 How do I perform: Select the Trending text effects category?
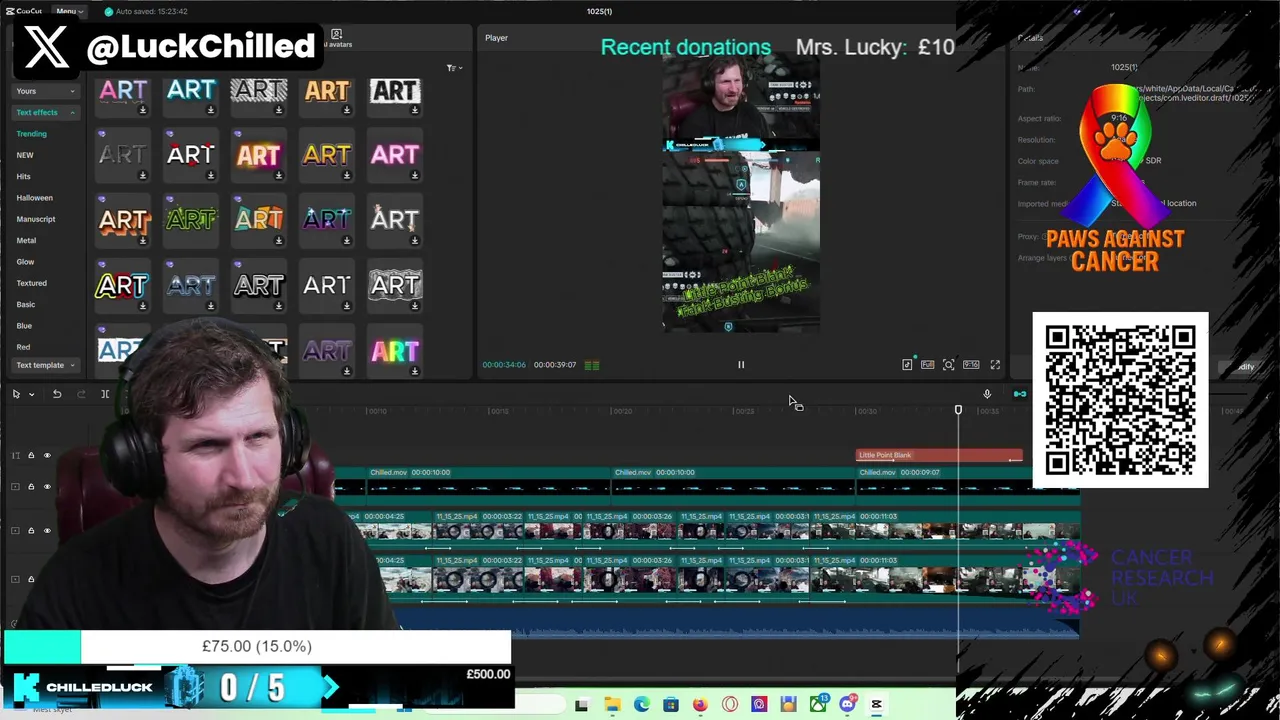point(31,134)
